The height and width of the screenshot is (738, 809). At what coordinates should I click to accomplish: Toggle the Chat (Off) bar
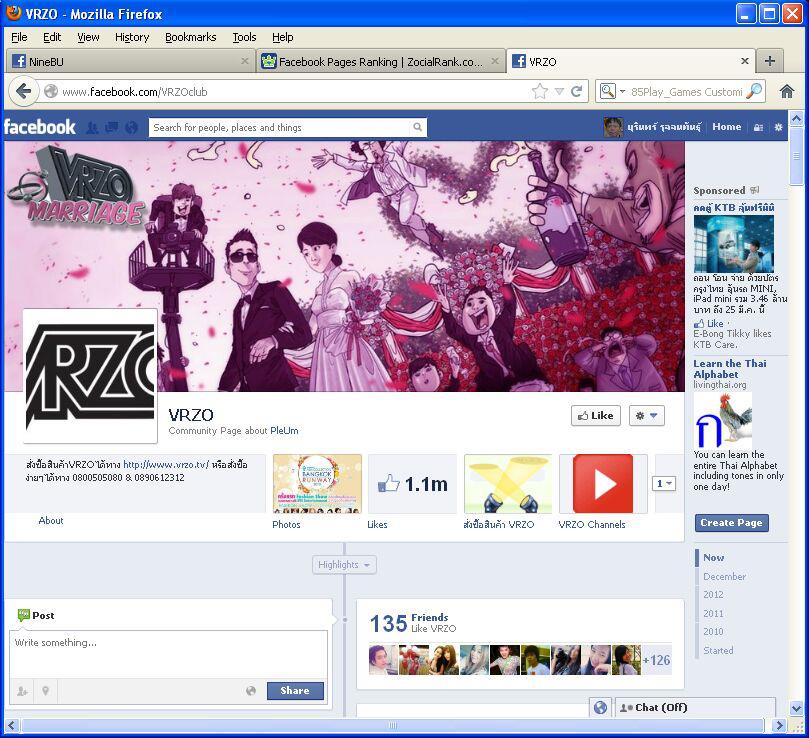click(x=695, y=707)
